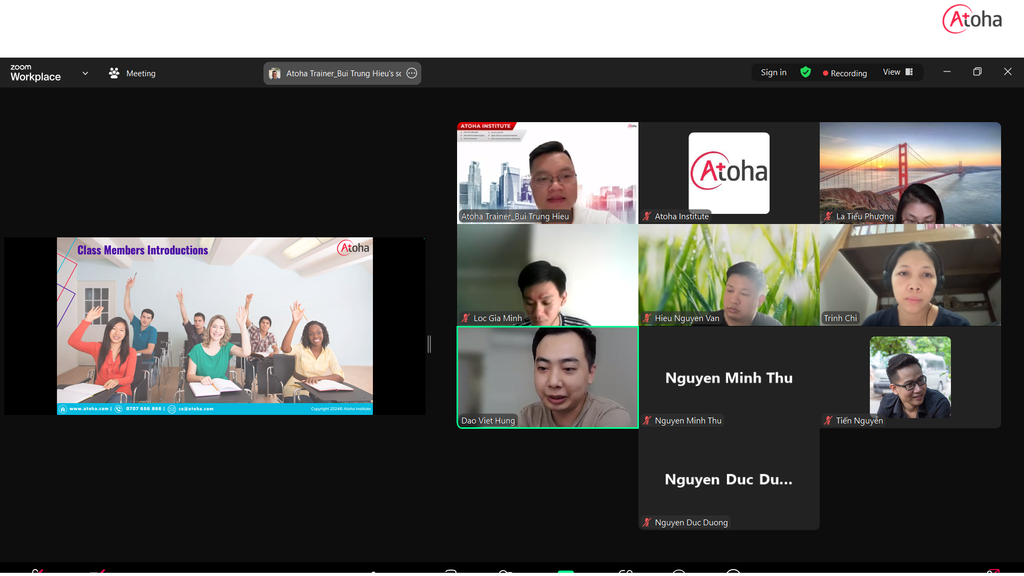
Task: Click muted mic icon beside Hieu Nguyen Van
Action: coord(647,318)
